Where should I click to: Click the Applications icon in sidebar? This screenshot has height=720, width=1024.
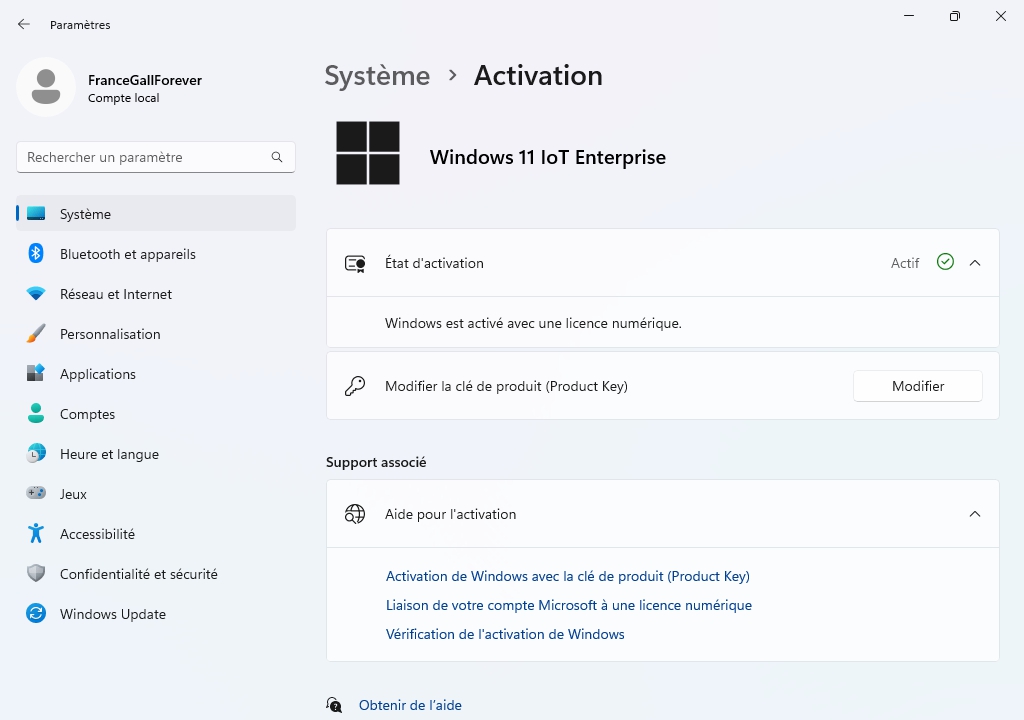click(36, 374)
